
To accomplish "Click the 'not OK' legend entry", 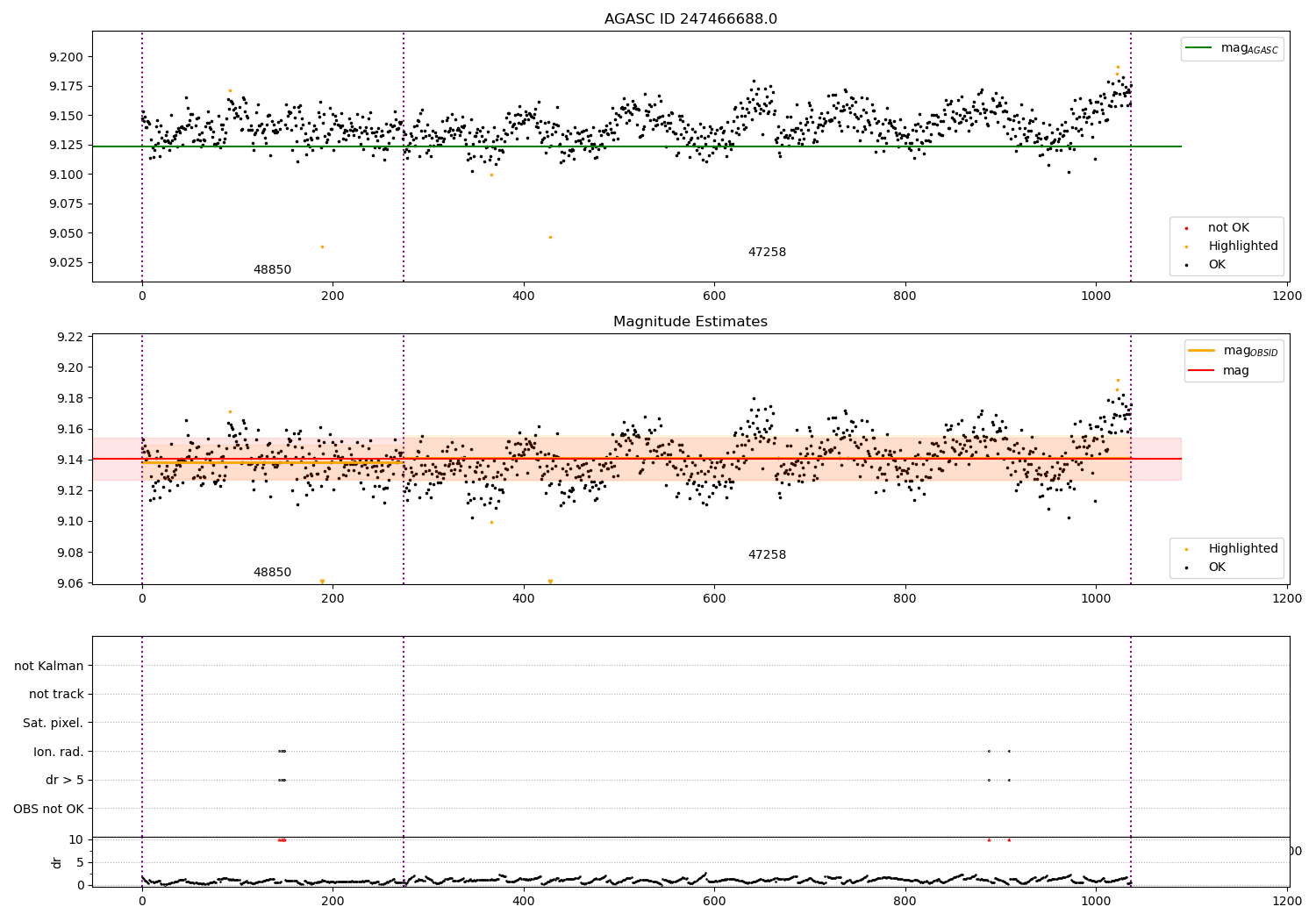I will tap(1219, 228).
